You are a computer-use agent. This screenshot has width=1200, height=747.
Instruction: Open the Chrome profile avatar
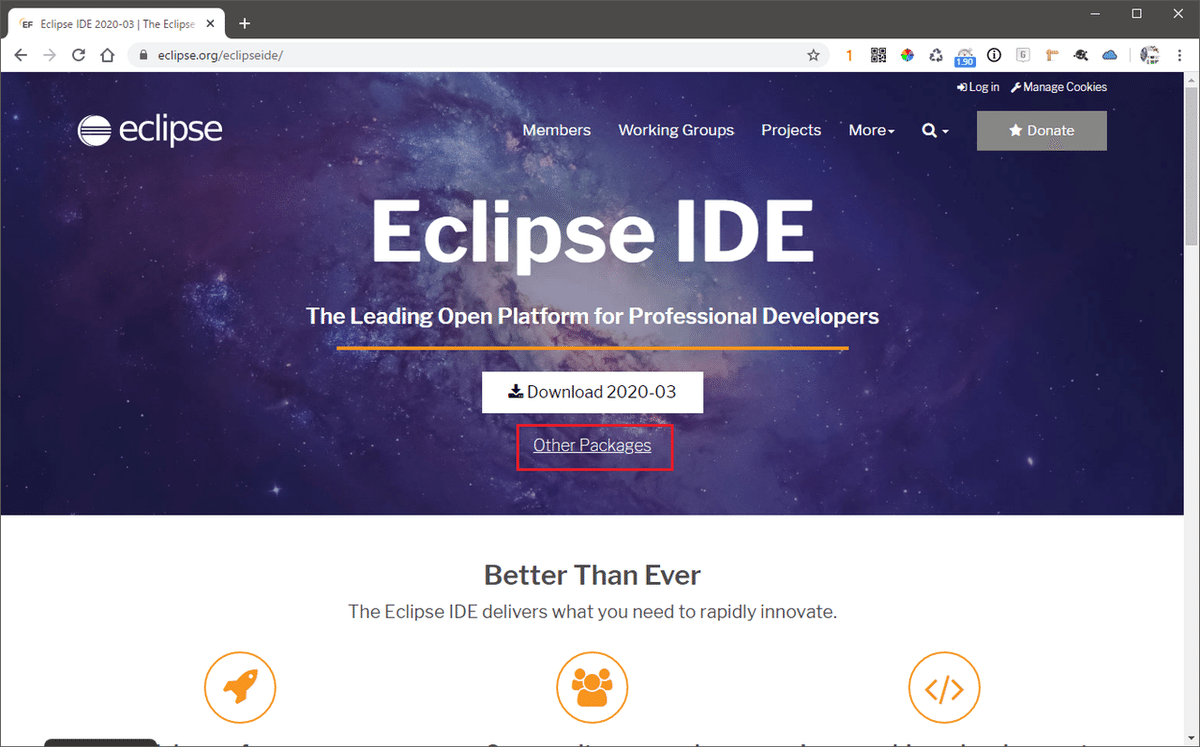click(1150, 55)
